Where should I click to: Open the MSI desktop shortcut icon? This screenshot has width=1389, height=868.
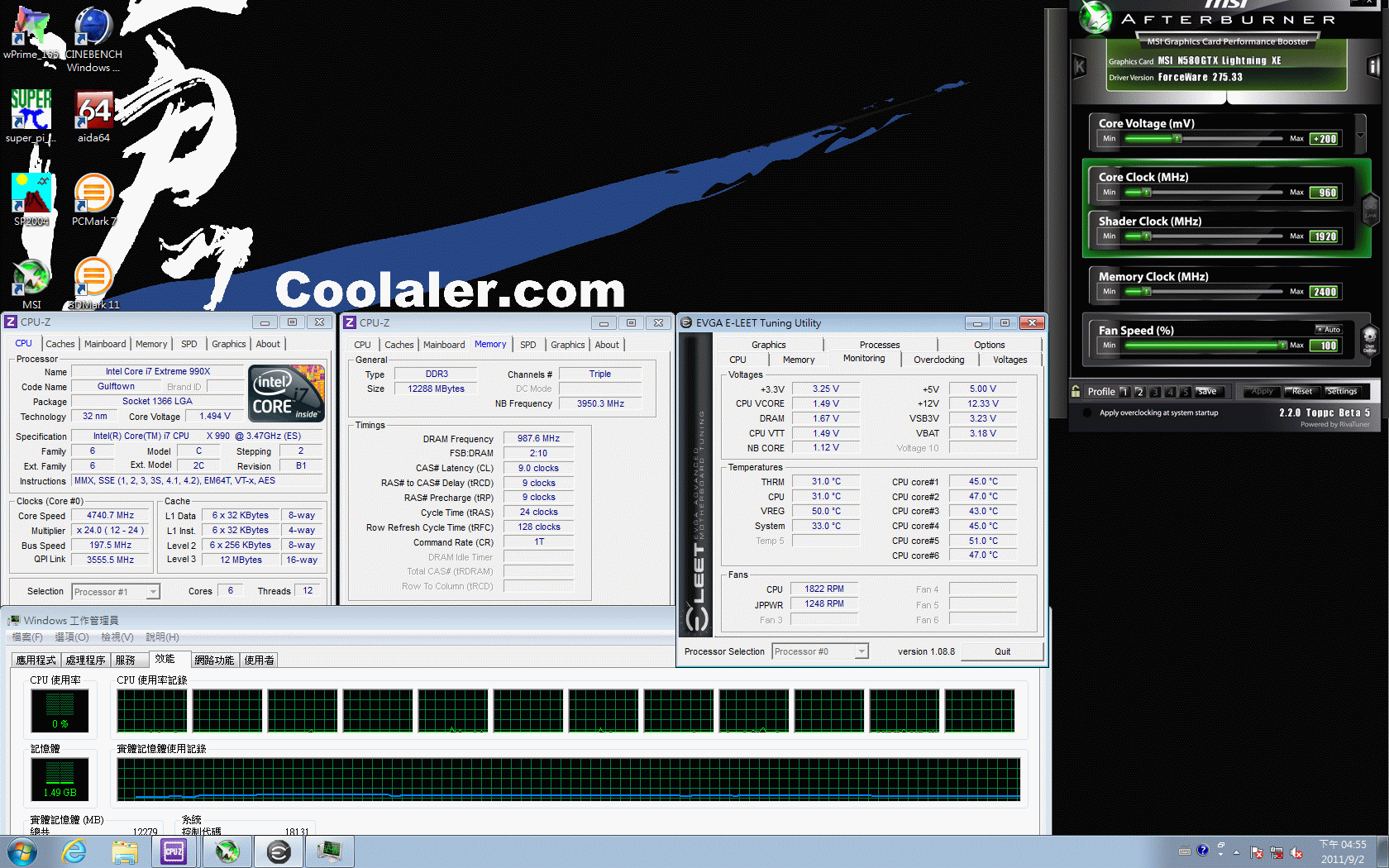click(31, 283)
